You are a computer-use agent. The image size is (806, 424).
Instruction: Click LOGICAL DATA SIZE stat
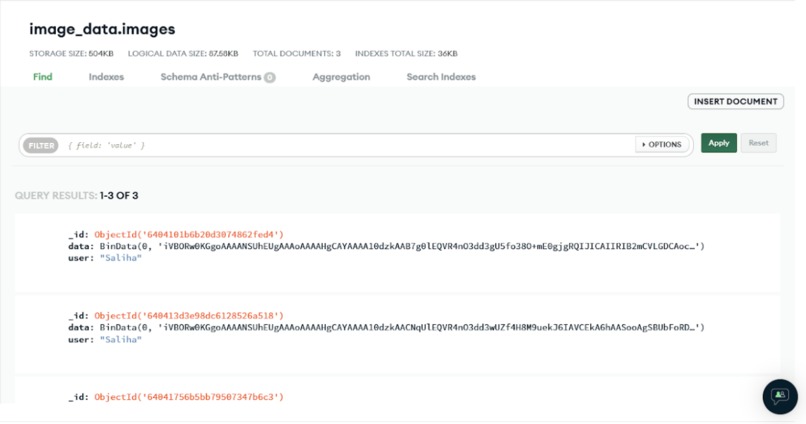tap(183, 53)
